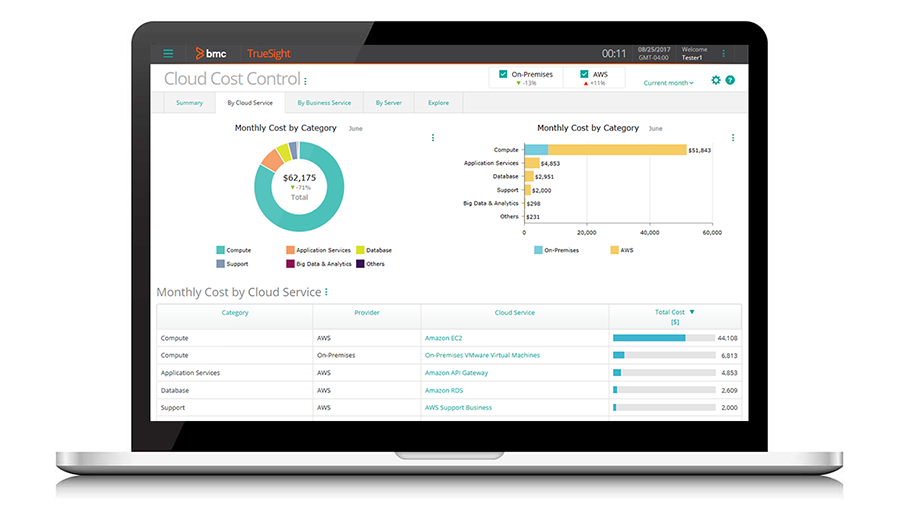Click the Others legend swatch
Screen dimensions: 900x516
[360, 263]
